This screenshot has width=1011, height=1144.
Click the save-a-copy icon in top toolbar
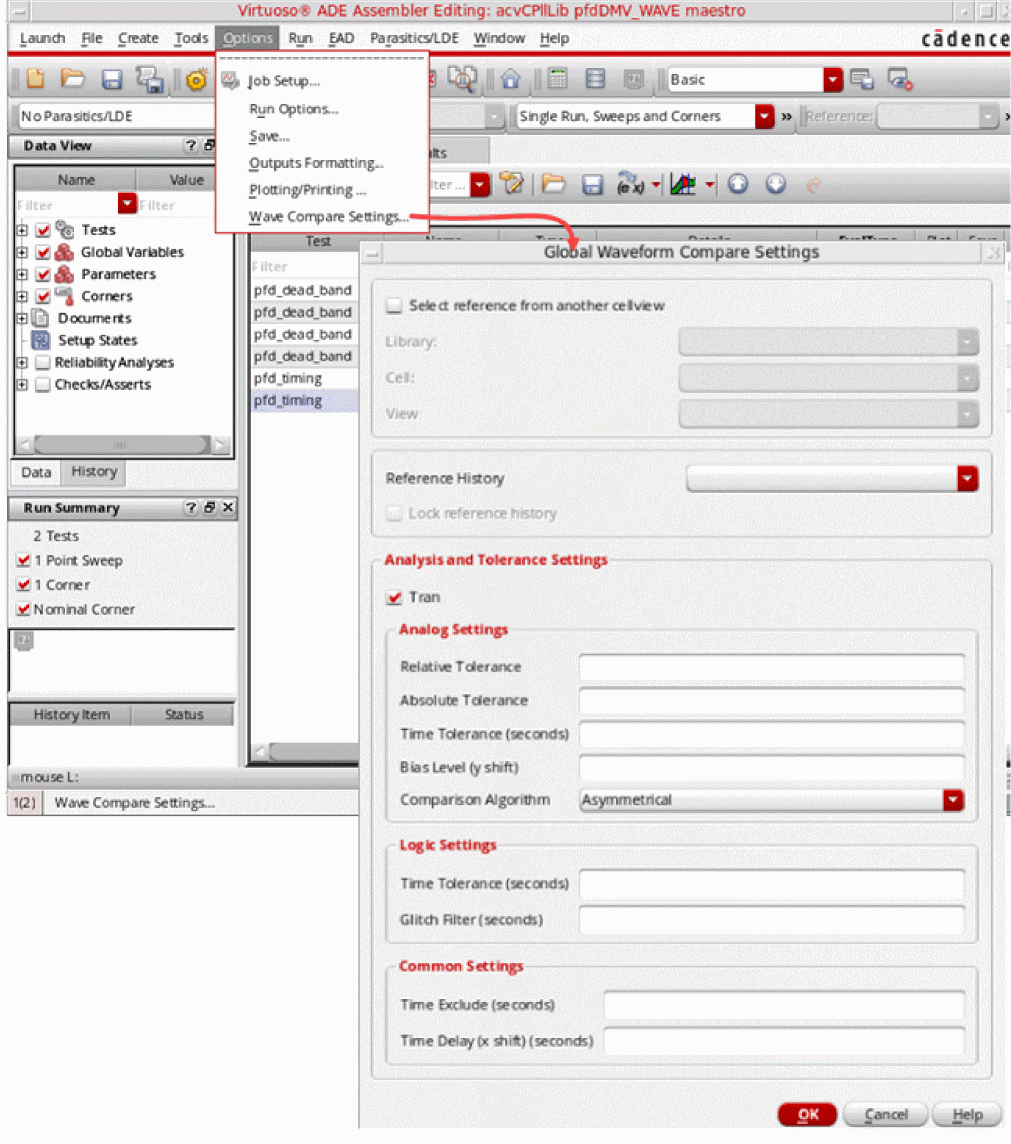(x=150, y=80)
